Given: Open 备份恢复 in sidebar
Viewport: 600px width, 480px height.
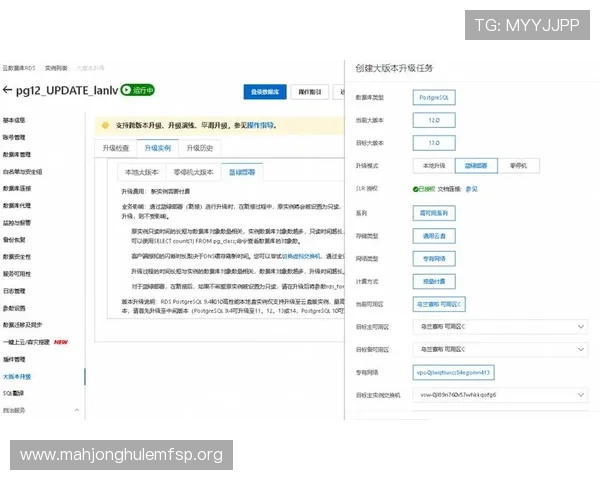Looking at the screenshot, I should [x=14, y=240].
